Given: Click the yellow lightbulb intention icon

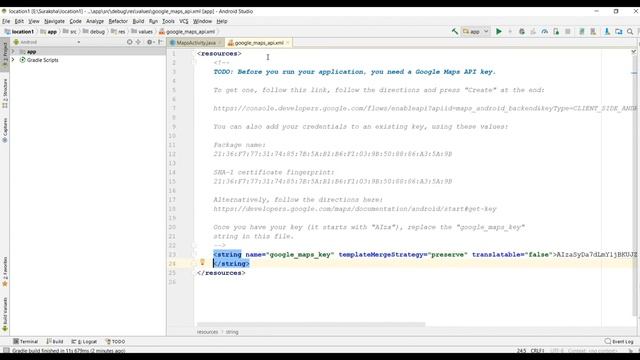Looking at the screenshot, I should coord(202,262).
